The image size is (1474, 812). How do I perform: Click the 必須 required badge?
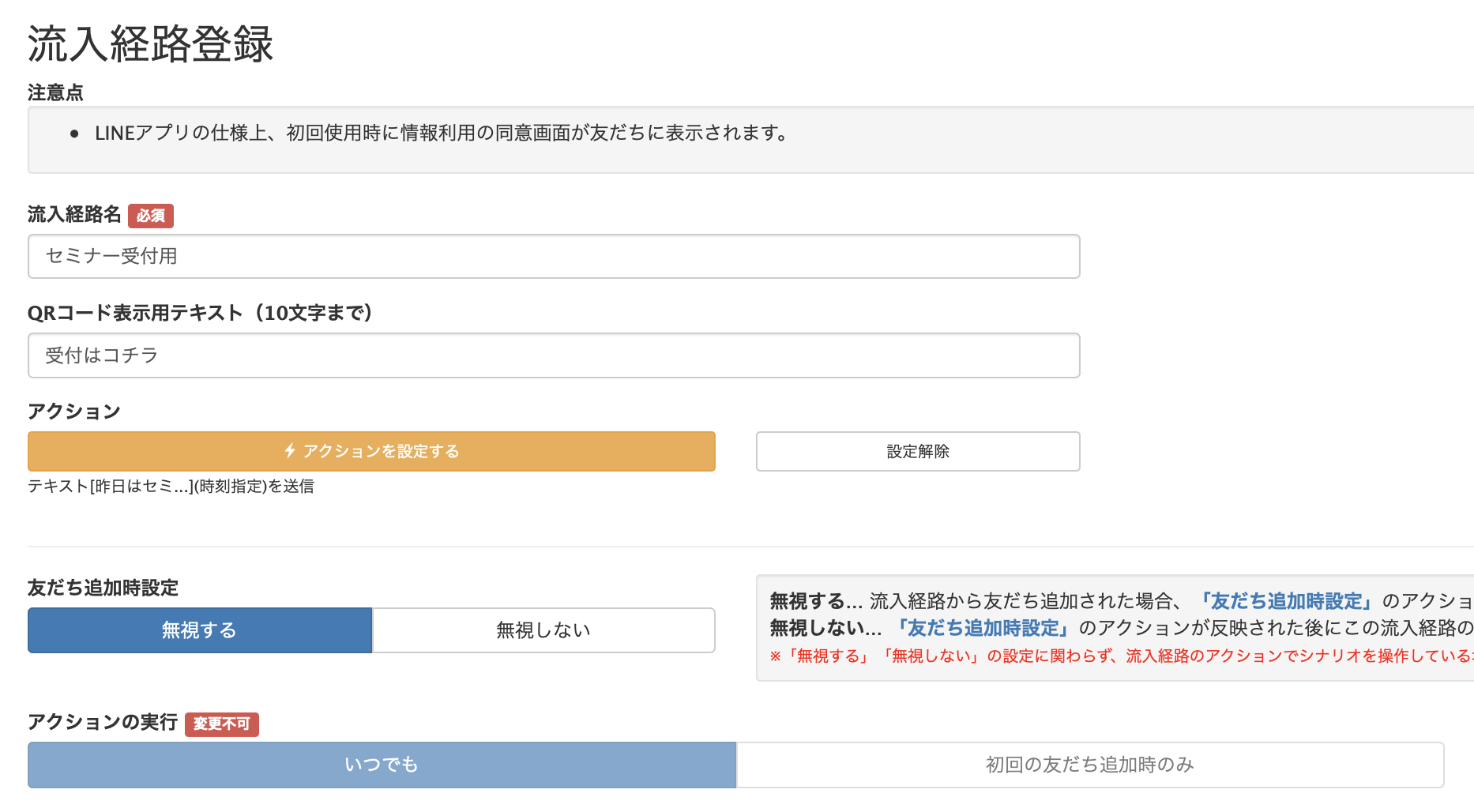click(151, 216)
